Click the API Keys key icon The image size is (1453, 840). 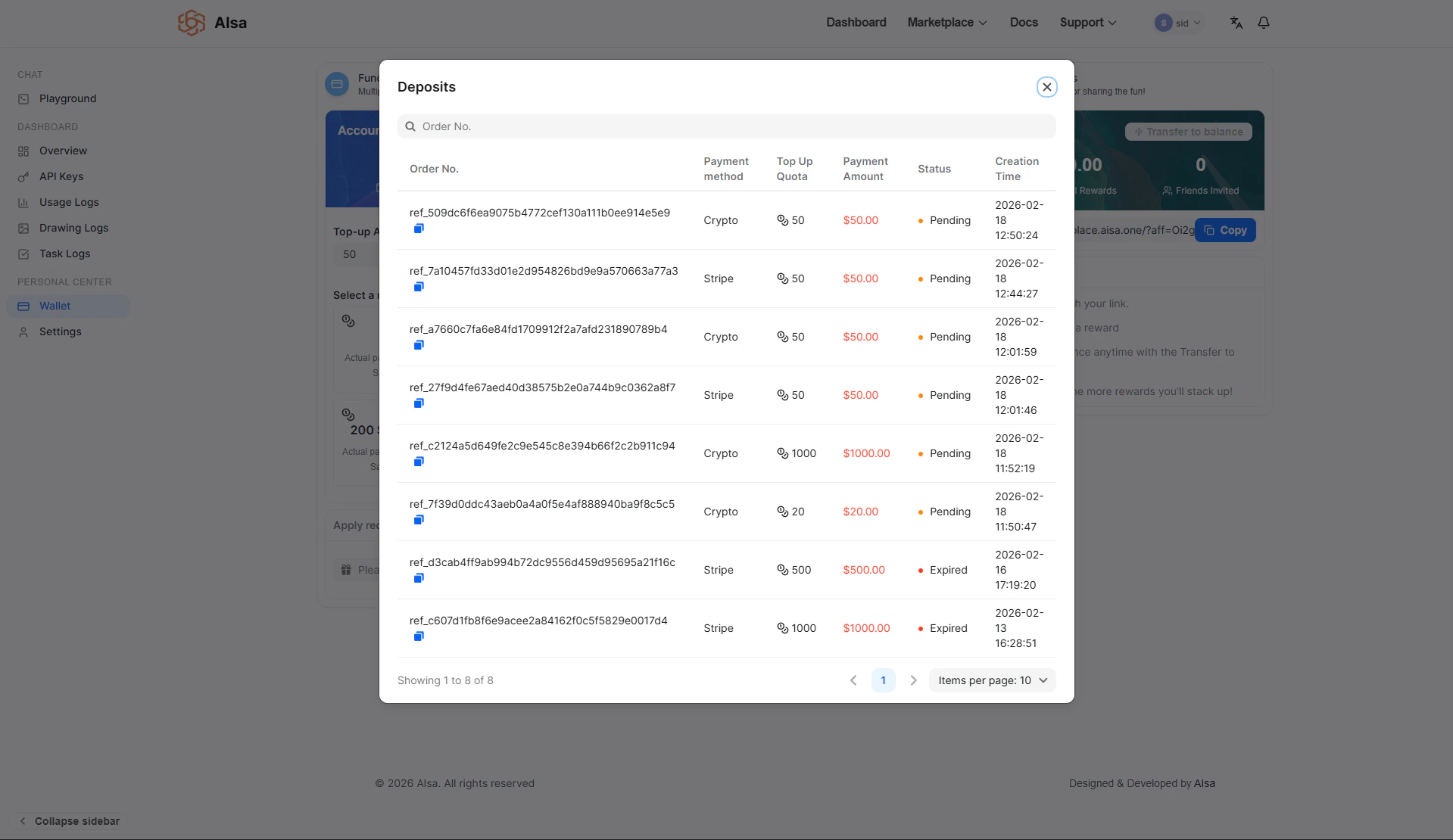(x=23, y=176)
